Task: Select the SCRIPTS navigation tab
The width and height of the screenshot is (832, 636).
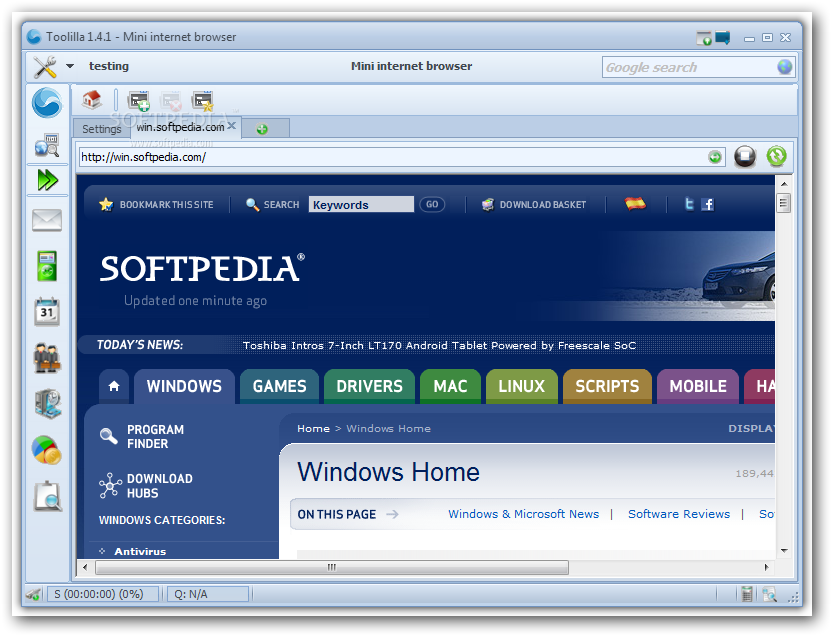Action: (x=607, y=386)
